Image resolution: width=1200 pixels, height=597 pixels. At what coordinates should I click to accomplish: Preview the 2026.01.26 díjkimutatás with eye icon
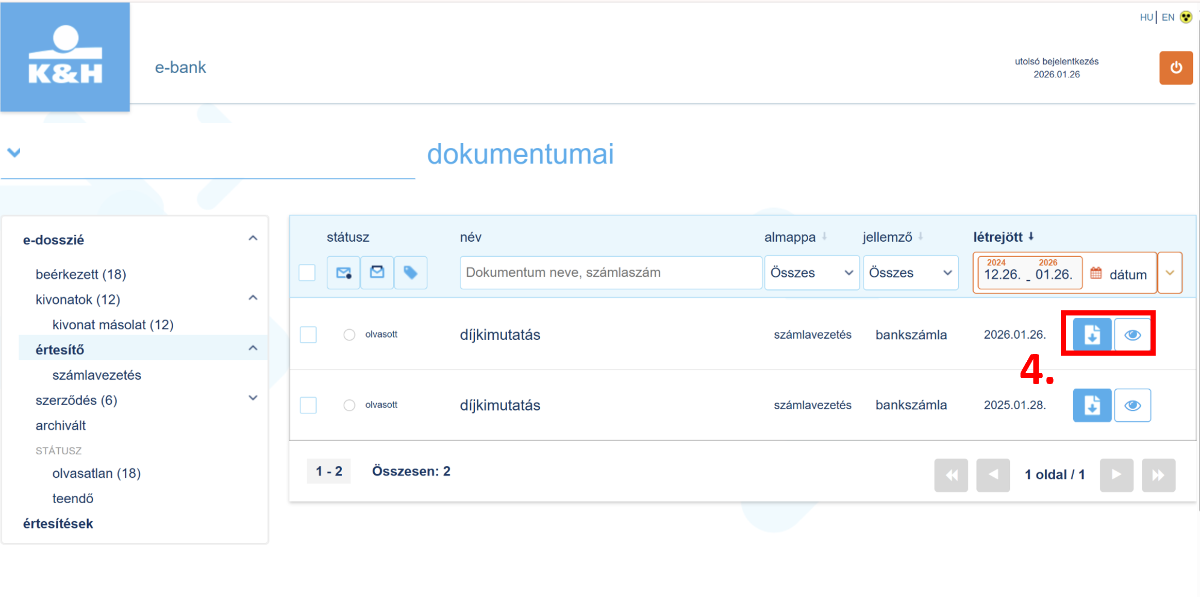click(x=1132, y=335)
